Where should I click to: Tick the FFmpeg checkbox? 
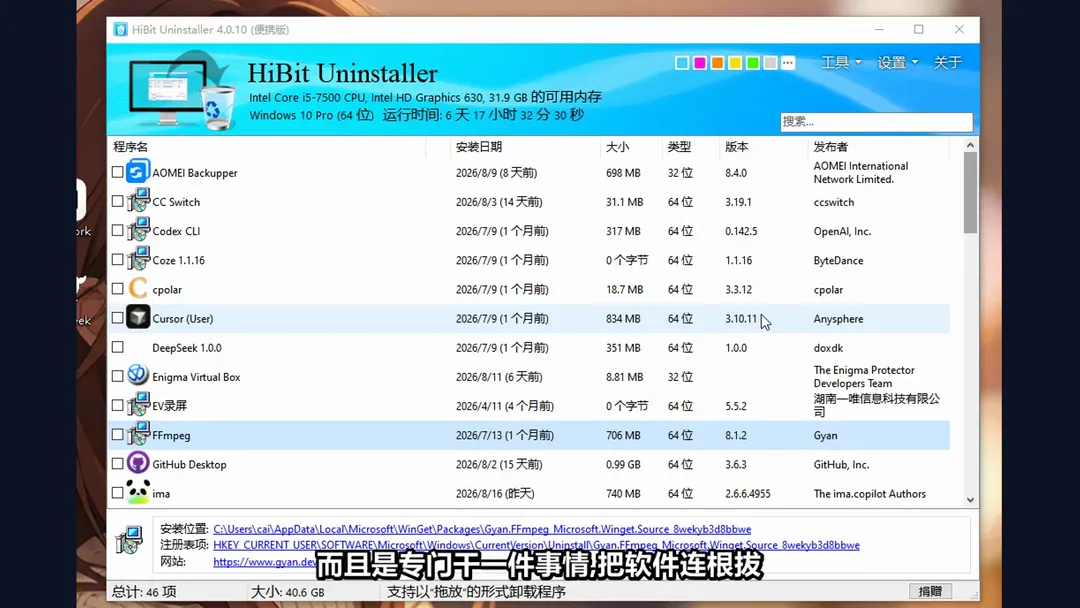[x=118, y=434]
